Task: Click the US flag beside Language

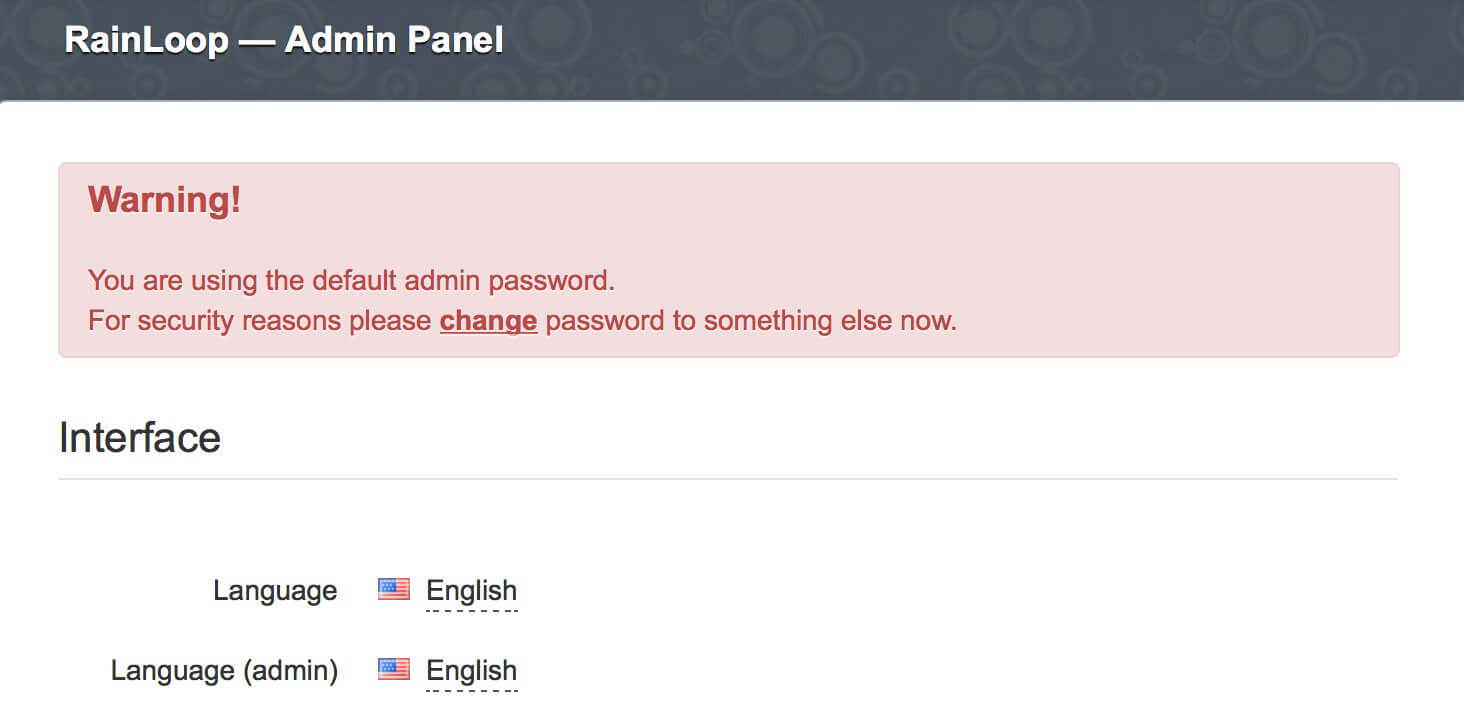Action: (394, 590)
